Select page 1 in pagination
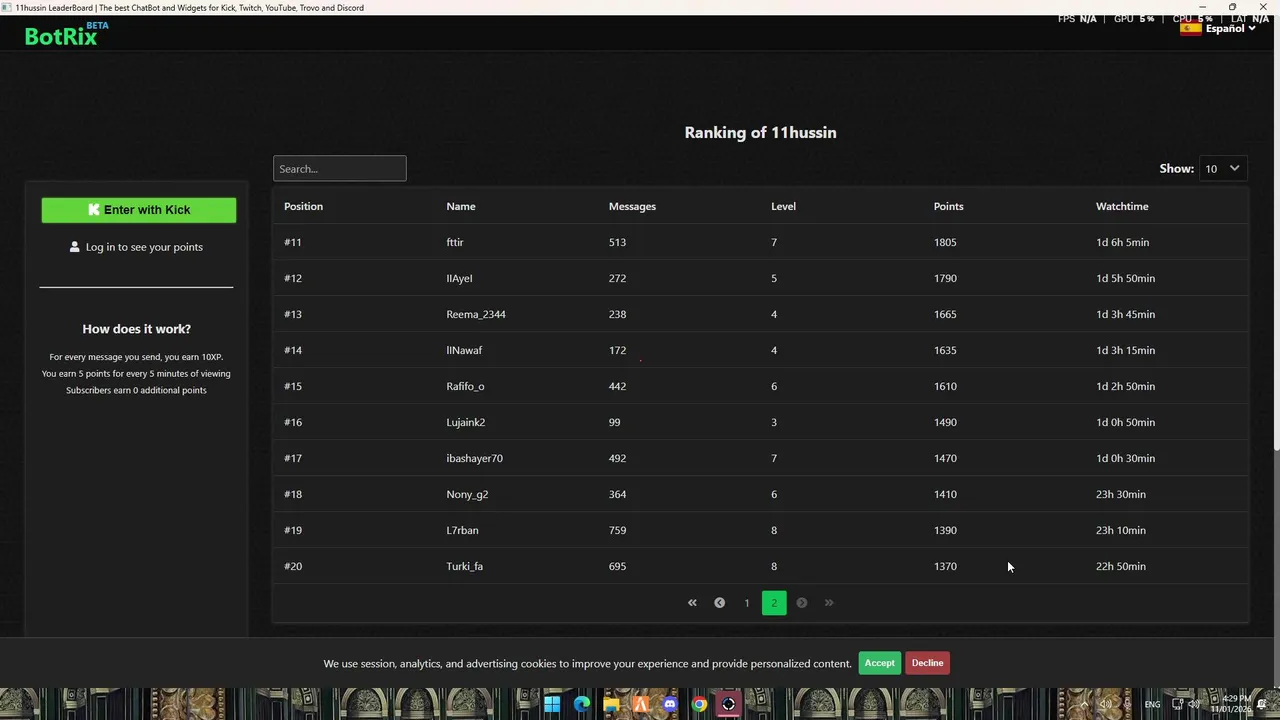Screen dimensions: 1280x720 (746, 603)
